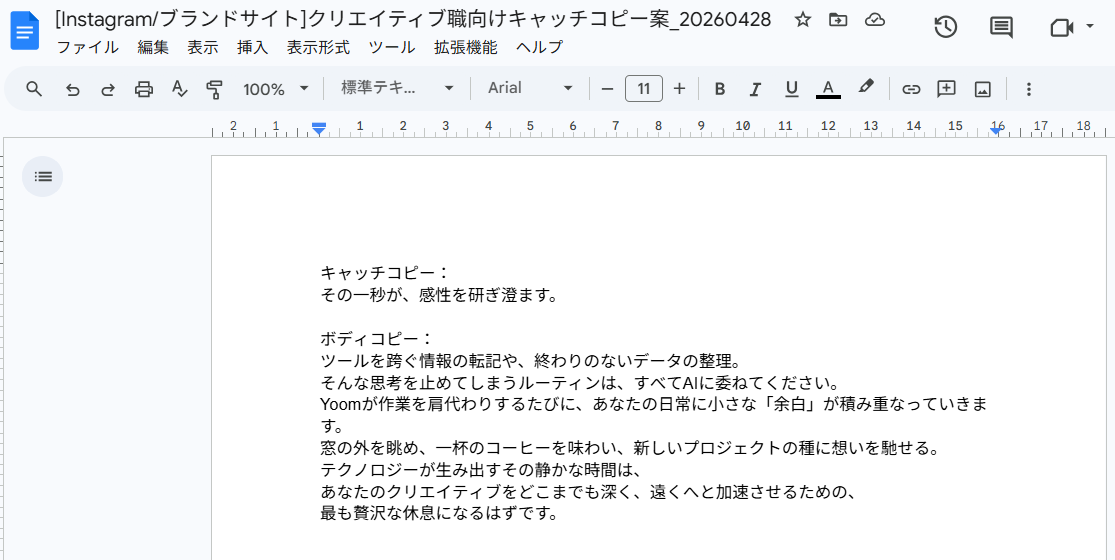1115x560 pixels.
Task: Move document to a folder
Action: click(x=838, y=21)
